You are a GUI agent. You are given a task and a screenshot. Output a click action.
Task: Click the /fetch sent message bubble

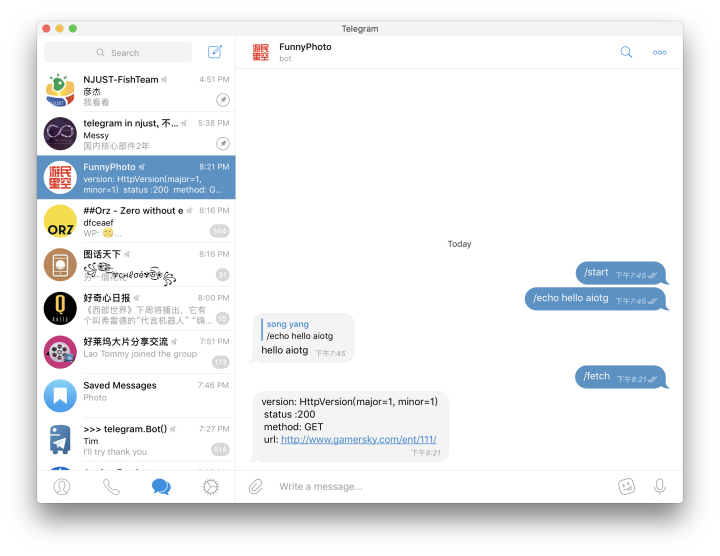[x=620, y=377]
